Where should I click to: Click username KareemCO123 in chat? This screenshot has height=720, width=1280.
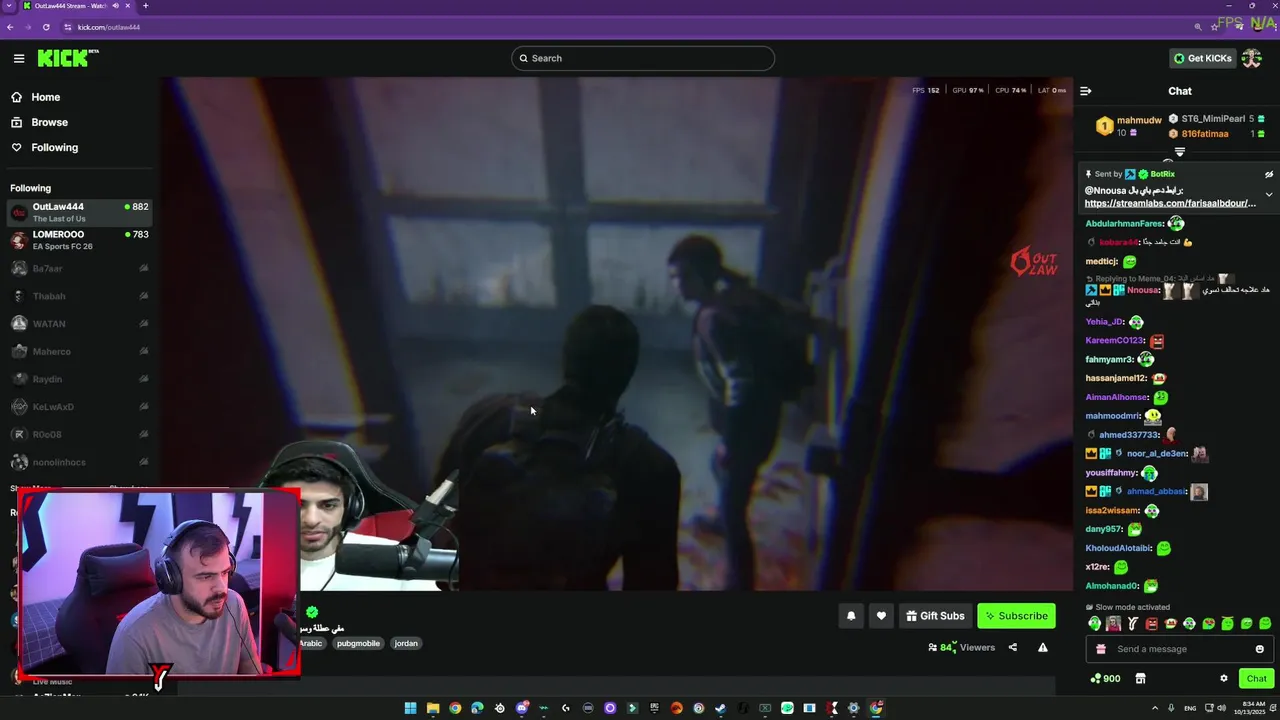(1114, 341)
